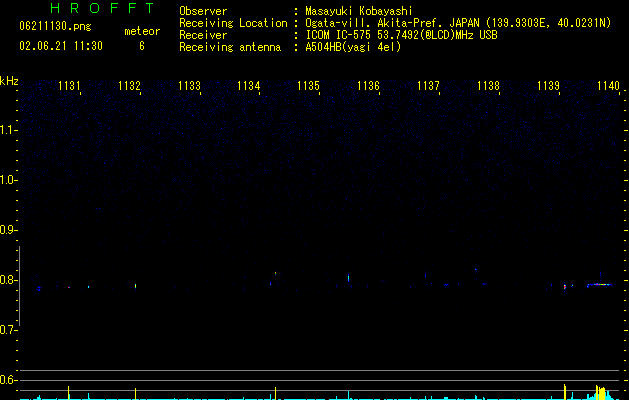This screenshot has width=629, height=400.
Task: Click the echo spot at 1131 on 0.8 kHz line
Action: coord(69,287)
